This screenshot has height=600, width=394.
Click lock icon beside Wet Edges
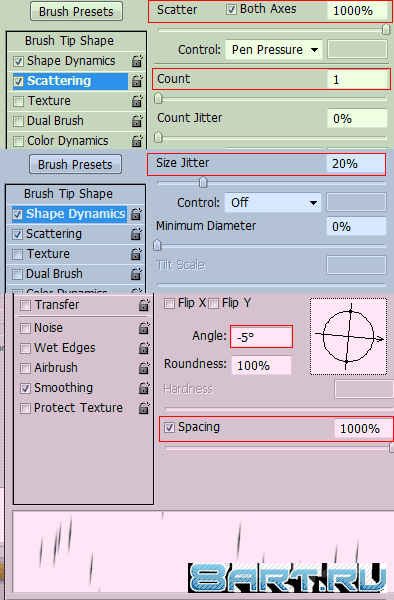(144, 348)
